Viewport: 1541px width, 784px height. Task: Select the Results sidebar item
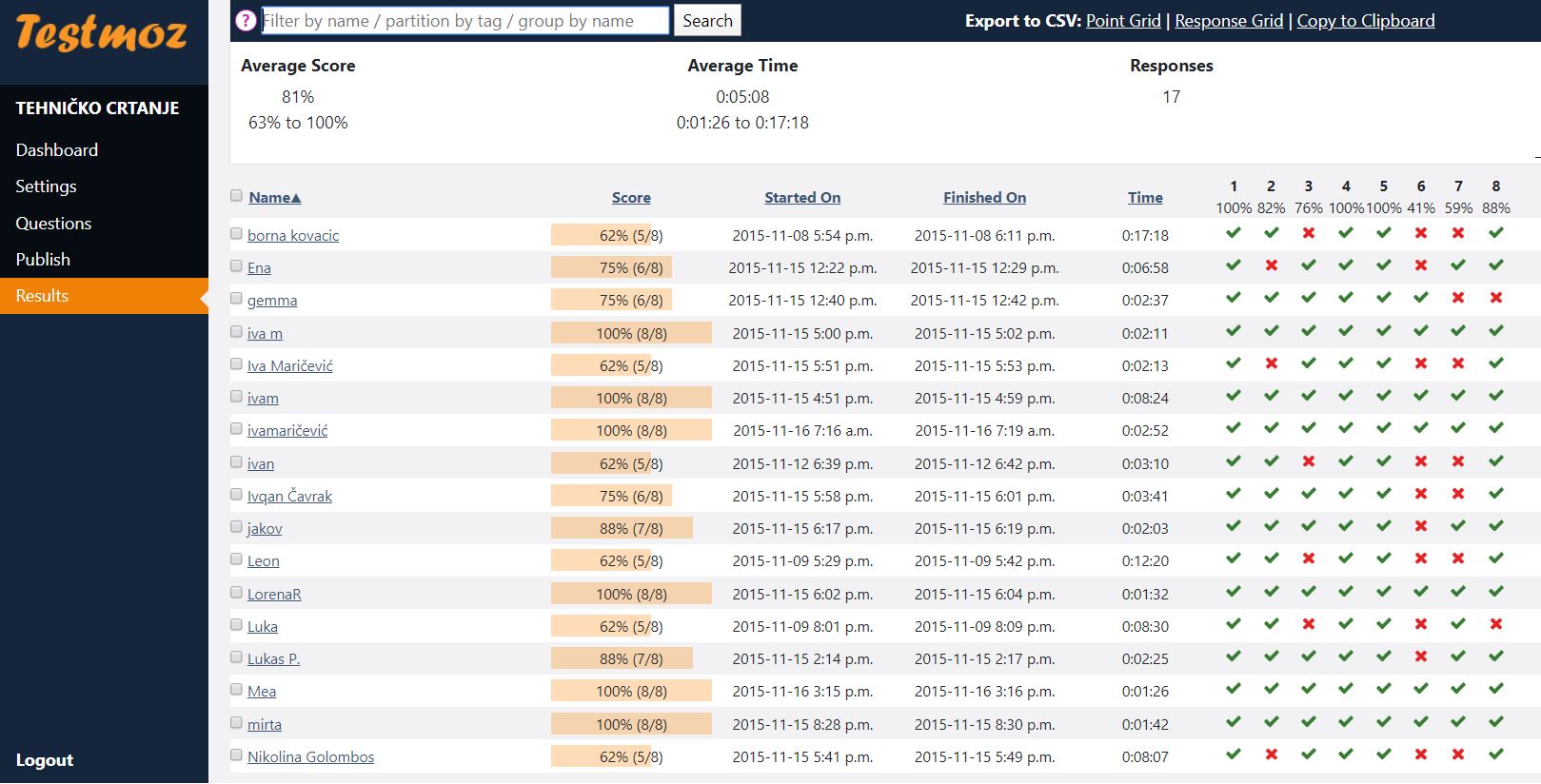point(104,296)
